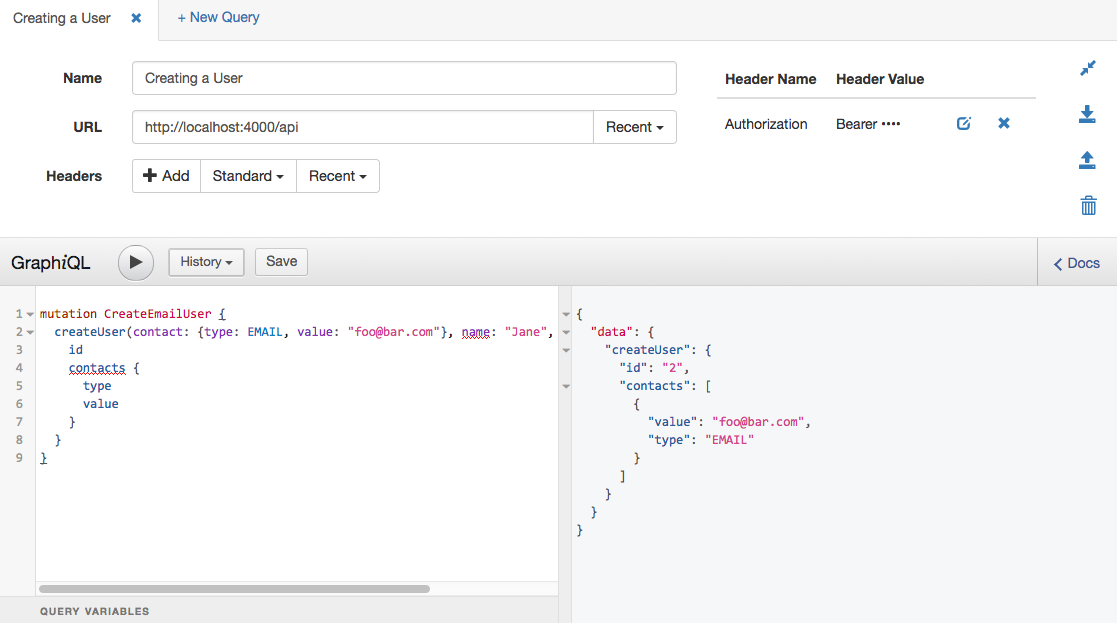Run the GraphQL query with play button

click(136, 262)
